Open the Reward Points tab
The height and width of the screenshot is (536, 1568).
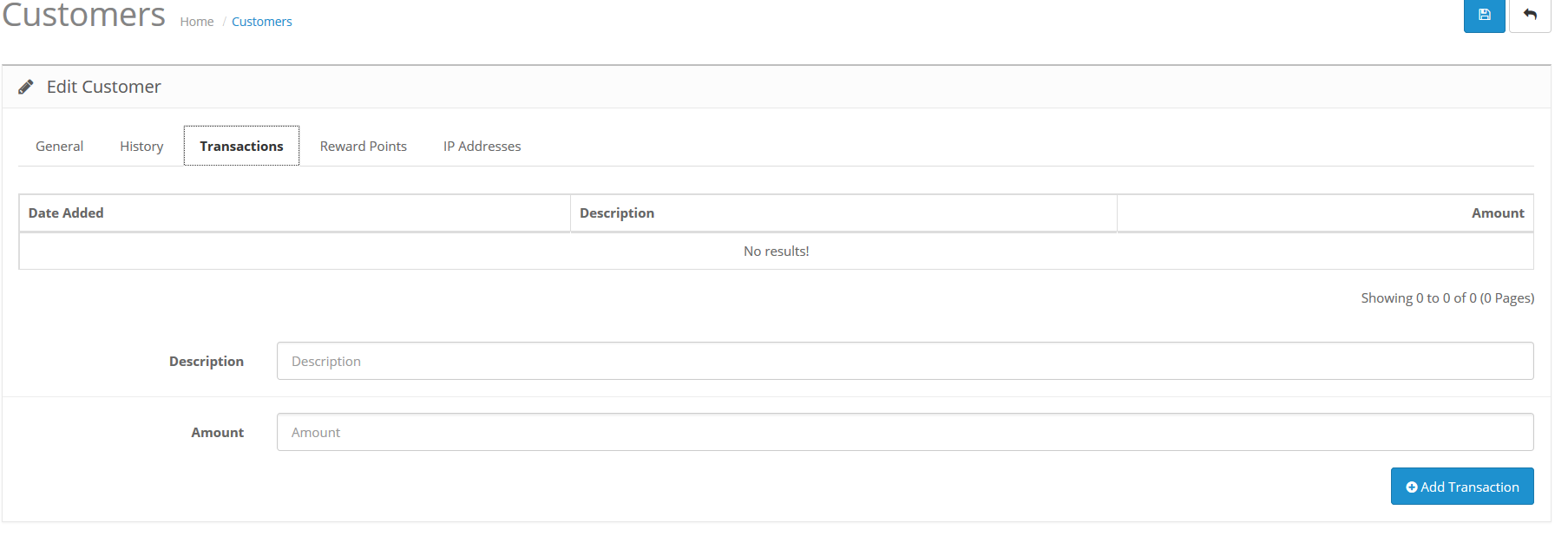363,146
